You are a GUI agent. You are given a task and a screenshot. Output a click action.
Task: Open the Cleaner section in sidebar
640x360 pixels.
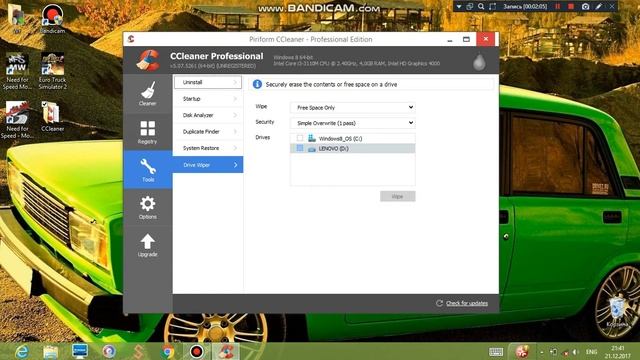click(x=147, y=94)
